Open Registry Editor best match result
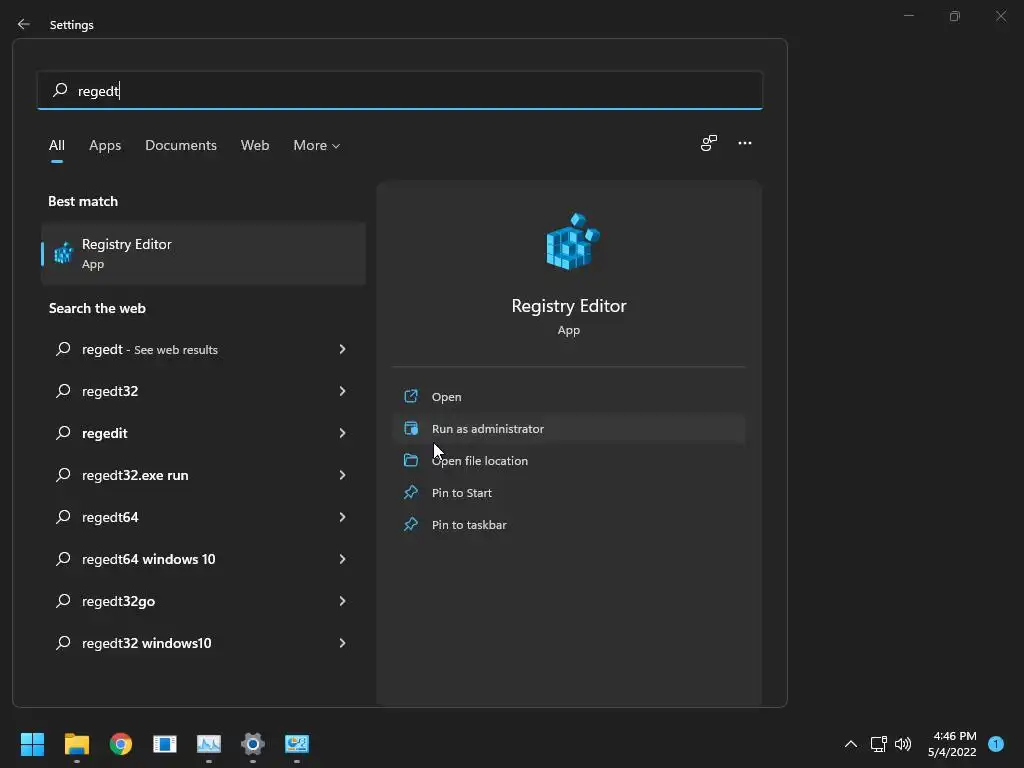Viewport: 1024px width, 768px height. click(203, 253)
